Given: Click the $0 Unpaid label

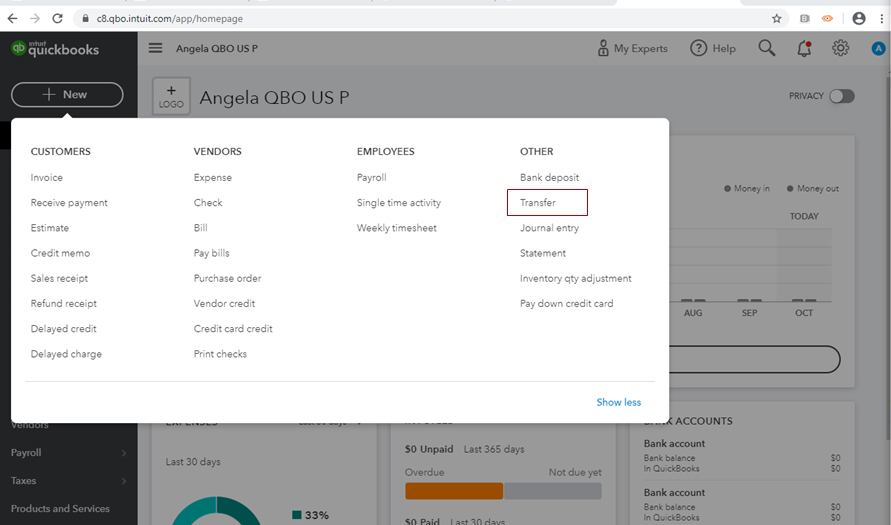Looking at the screenshot, I should tap(428, 449).
